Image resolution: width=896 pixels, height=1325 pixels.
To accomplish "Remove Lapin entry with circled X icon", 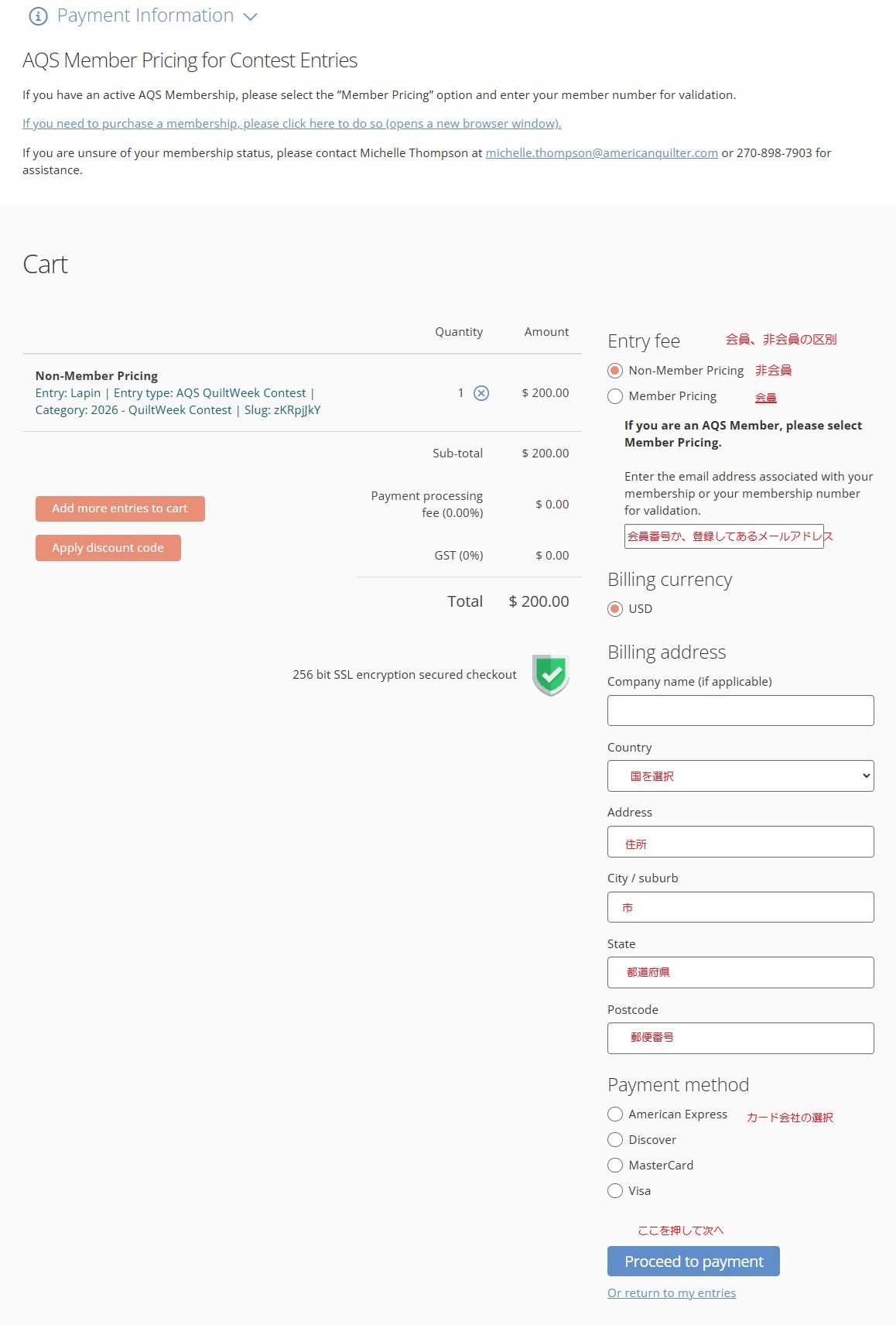I will [x=481, y=393].
